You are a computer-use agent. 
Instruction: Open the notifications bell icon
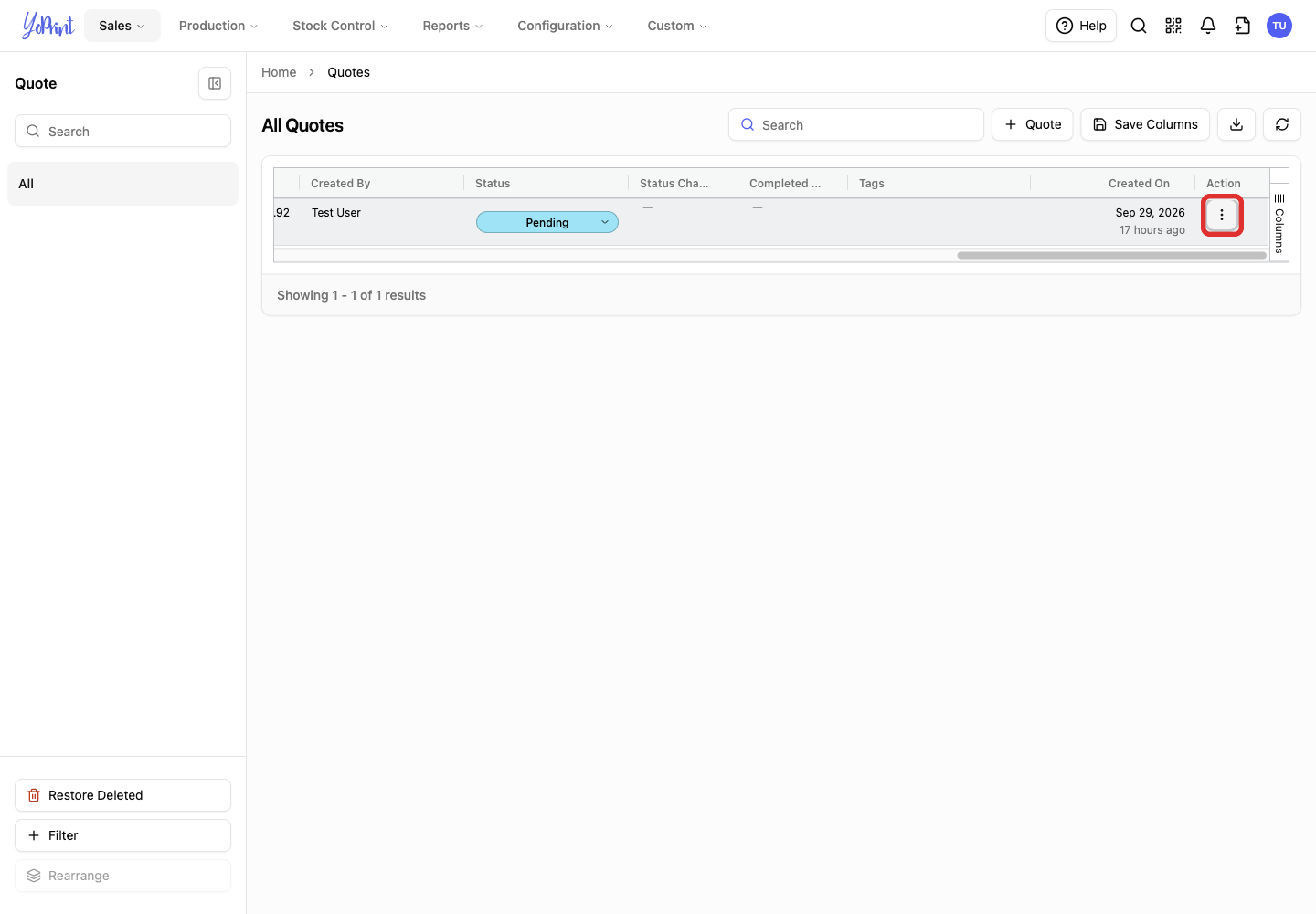(x=1208, y=26)
